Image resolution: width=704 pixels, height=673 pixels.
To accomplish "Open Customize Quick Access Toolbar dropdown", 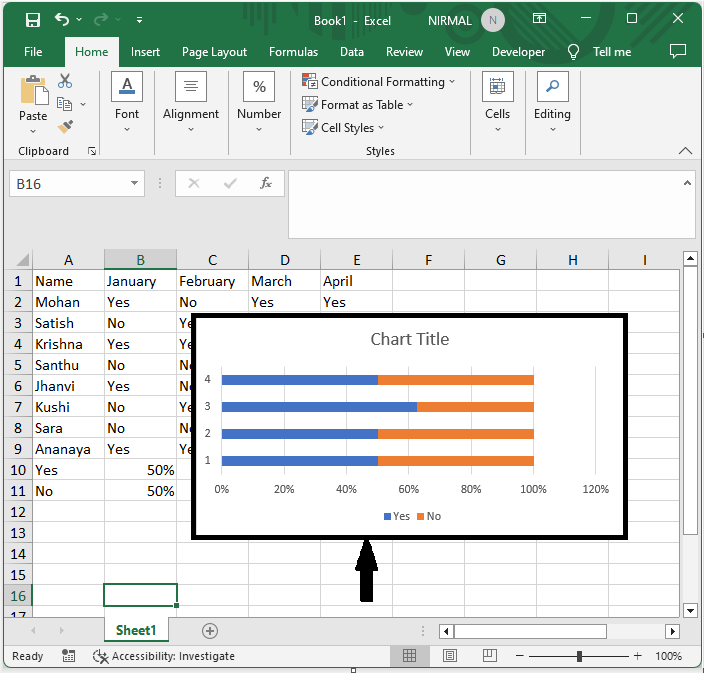I will (140, 20).
